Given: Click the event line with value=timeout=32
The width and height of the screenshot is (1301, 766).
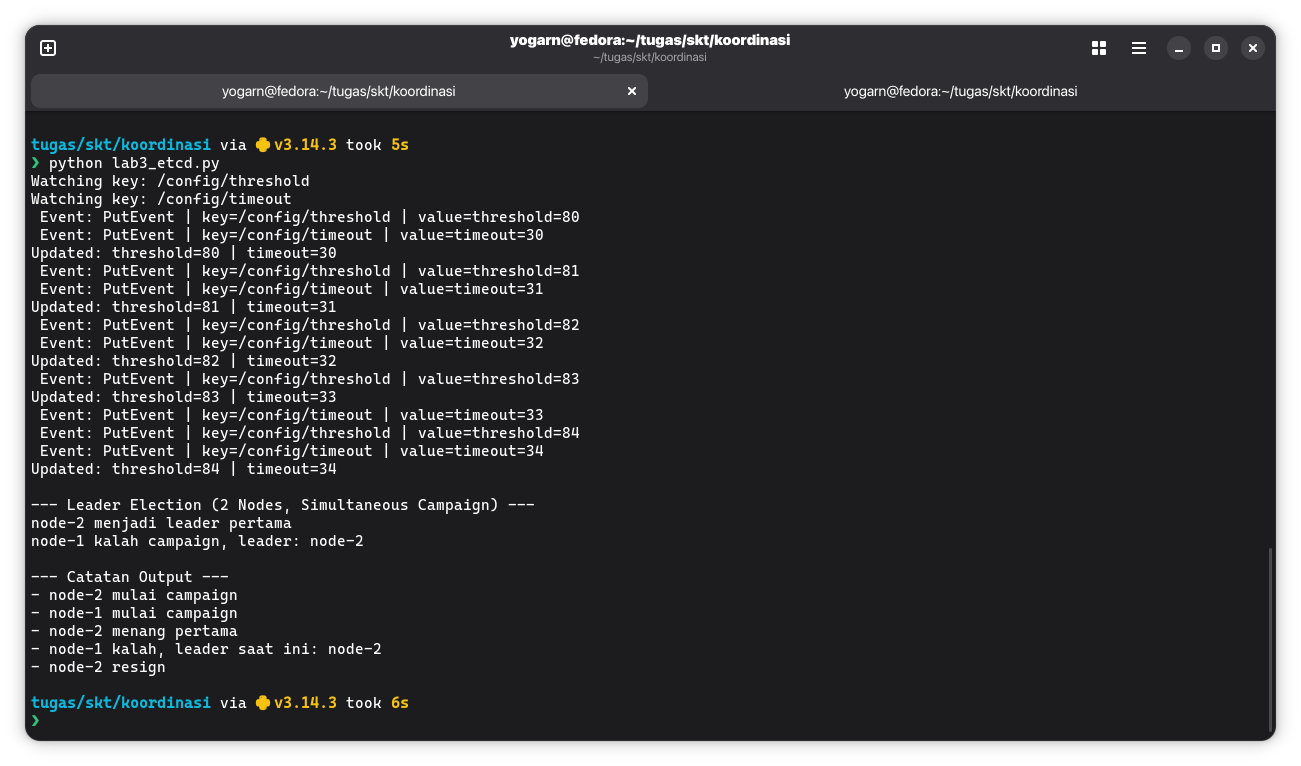Looking at the screenshot, I should [x=292, y=343].
